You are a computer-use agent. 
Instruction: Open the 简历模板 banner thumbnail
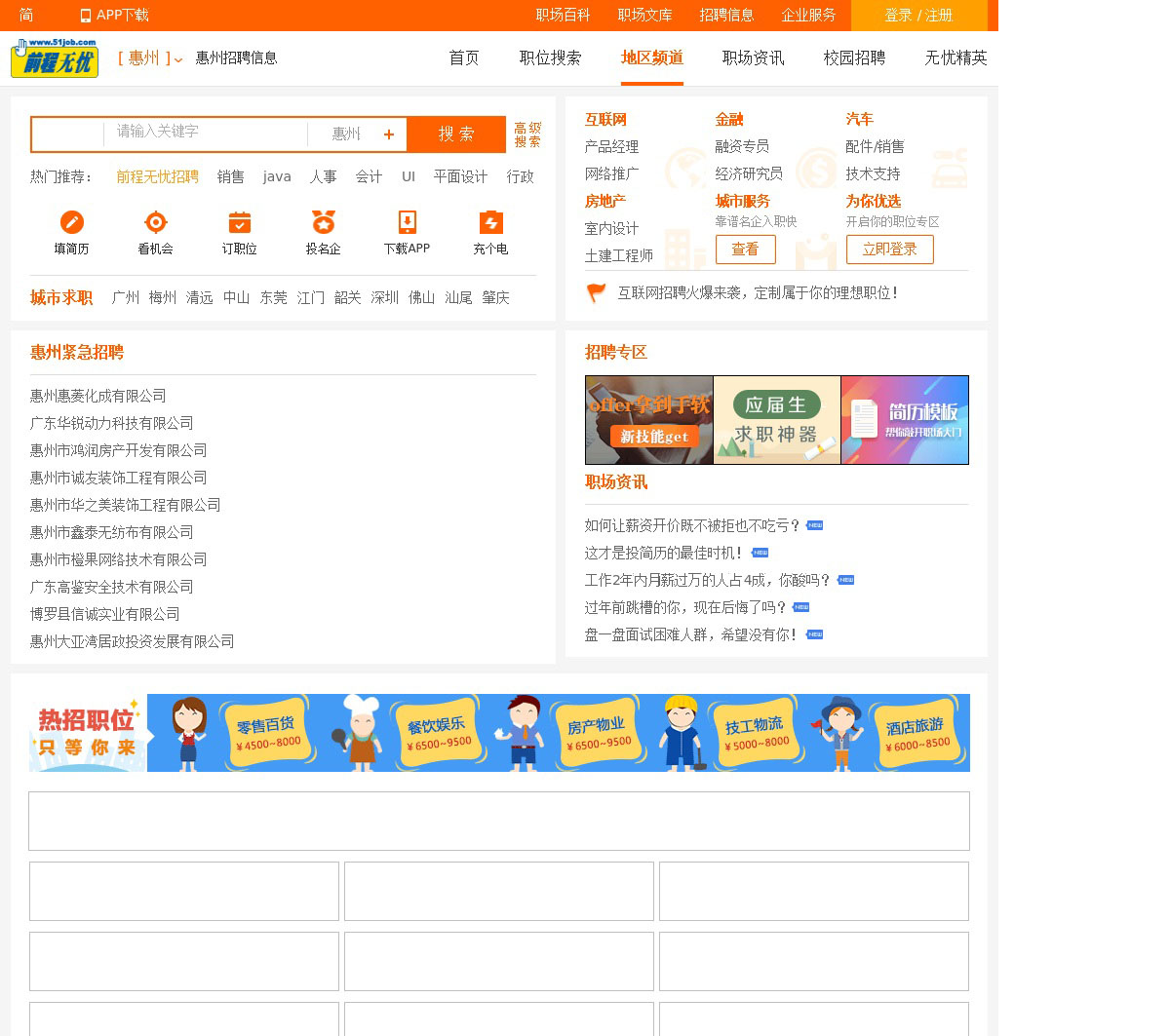coord(905,420)
